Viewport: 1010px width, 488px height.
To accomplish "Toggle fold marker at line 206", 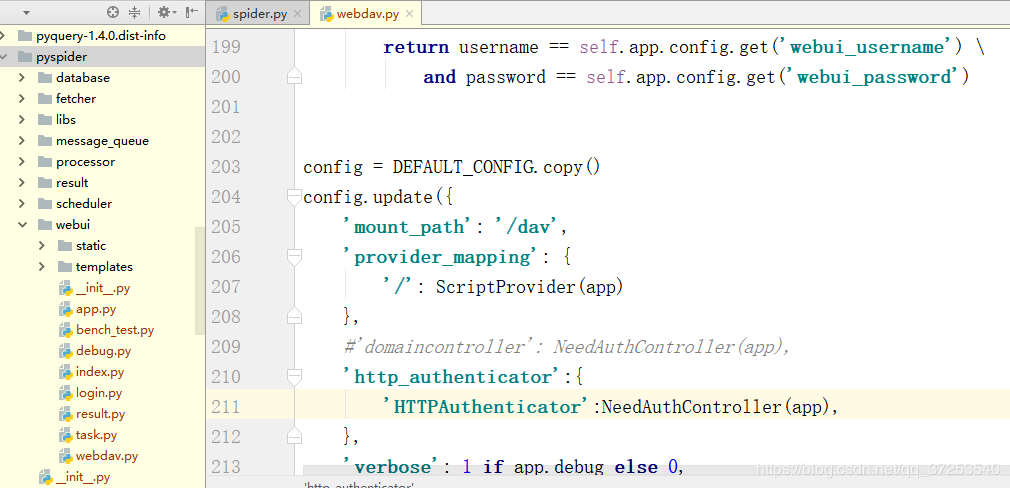I will click(294, 257).
